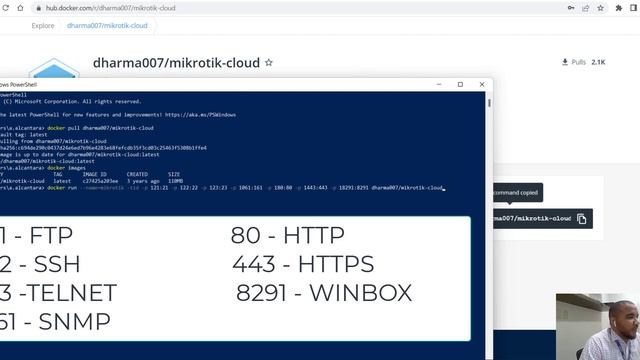Click the FTP port label
This screenshot has height=360, width=640.
coord(36,236)
